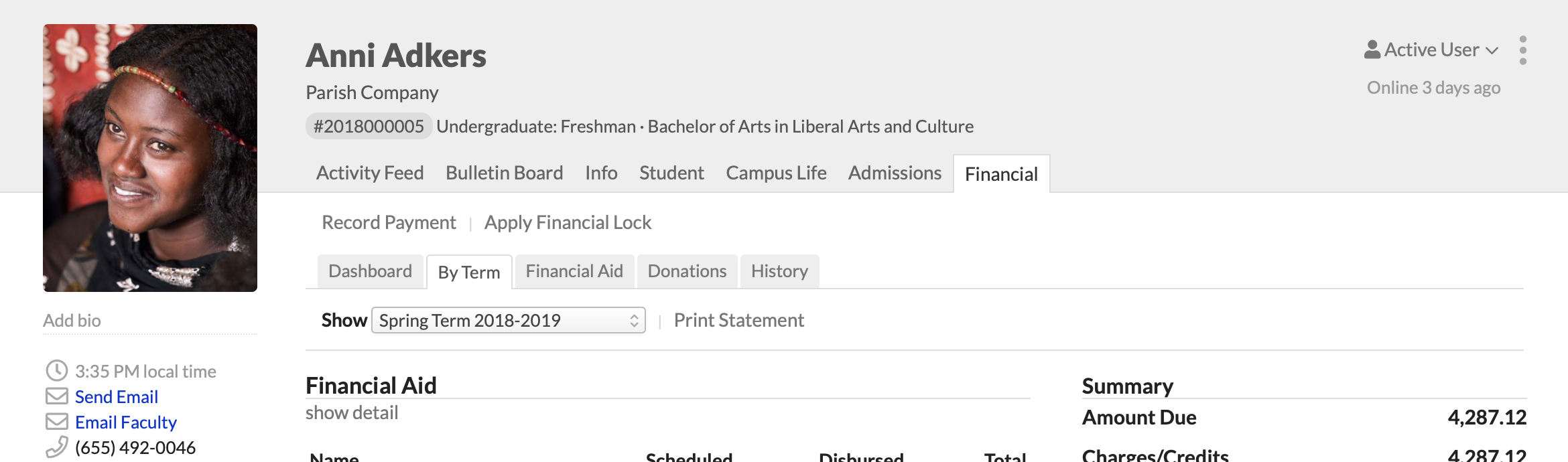Image resolution: width=1568 pixels, height=462 pixels.
Task: Click the Print Statement link
Action: coord(738,320)
